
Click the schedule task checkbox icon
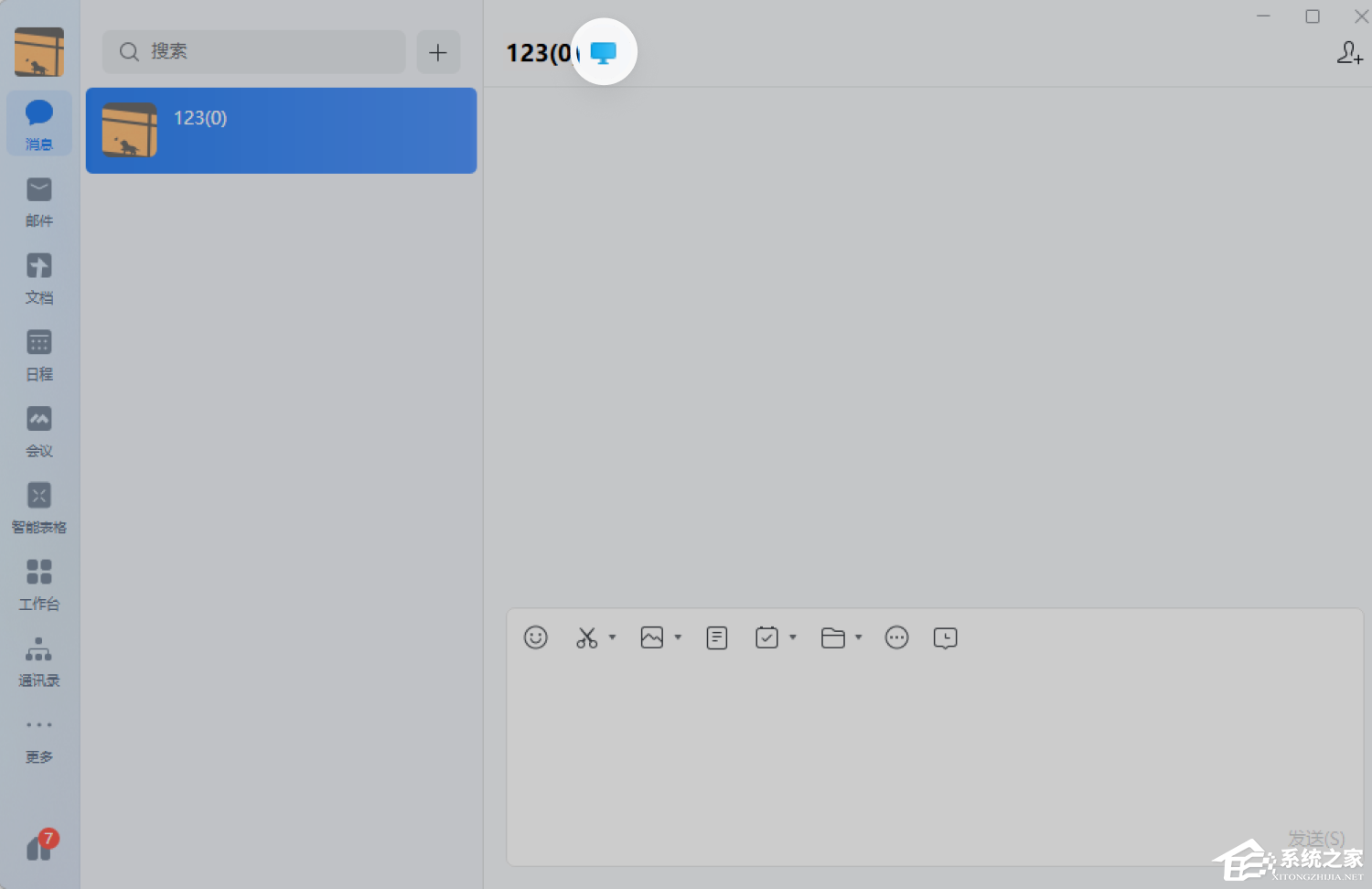(x=766, y=637)
